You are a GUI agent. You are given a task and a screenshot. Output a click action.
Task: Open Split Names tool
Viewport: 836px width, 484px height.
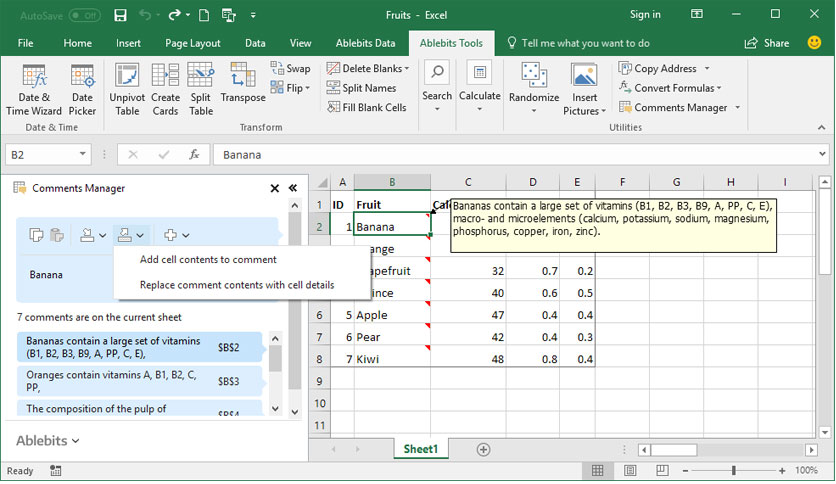(x=361, y=88)
